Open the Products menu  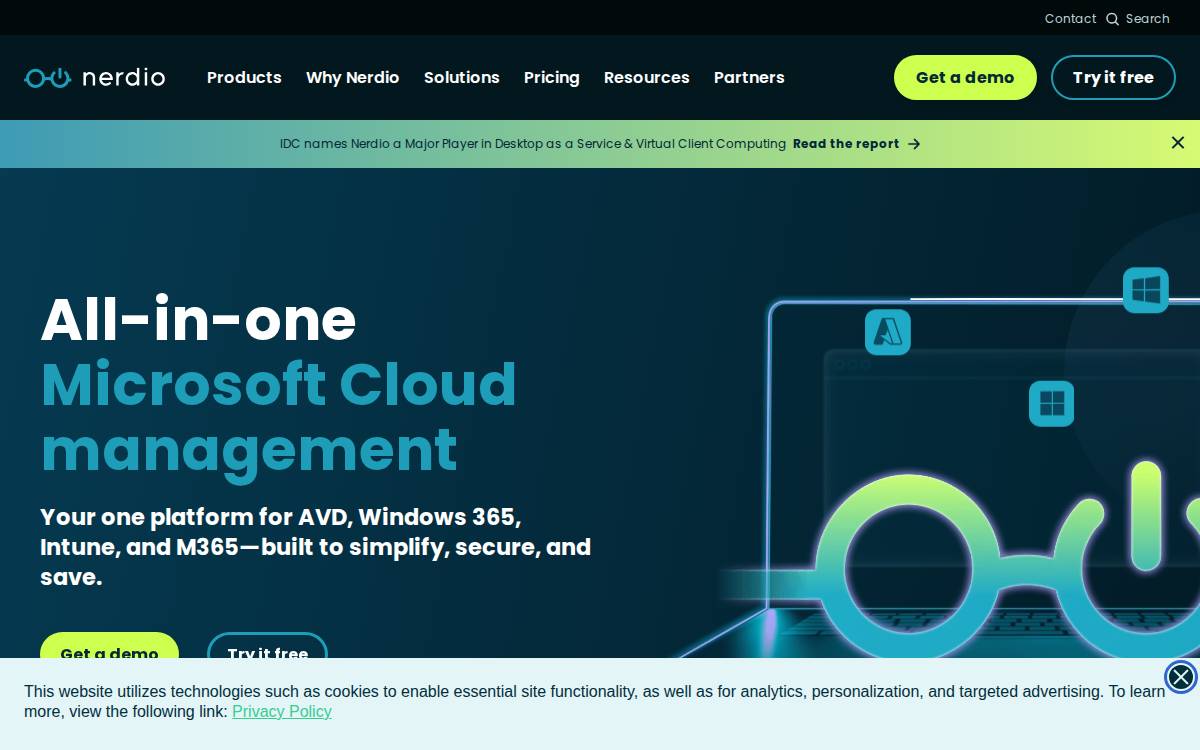244,77
